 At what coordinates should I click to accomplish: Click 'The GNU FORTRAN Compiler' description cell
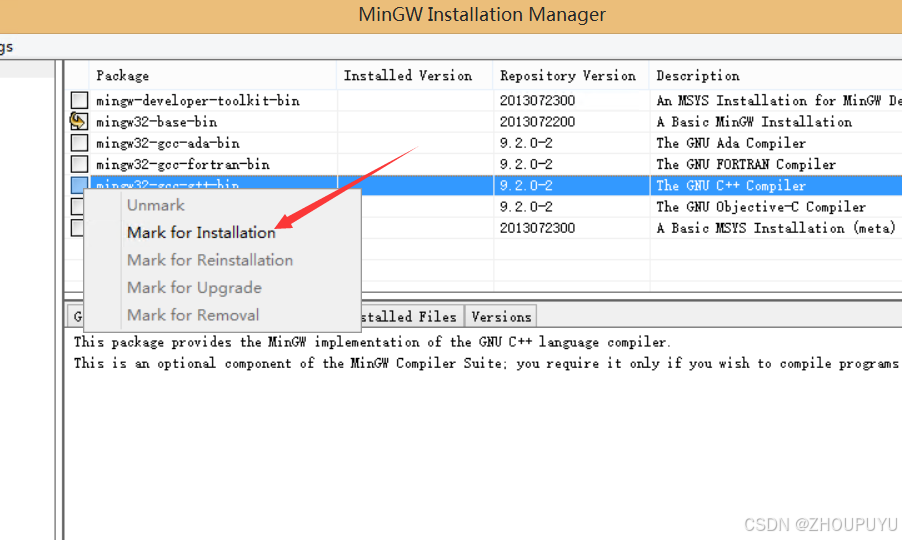[746, 164]
